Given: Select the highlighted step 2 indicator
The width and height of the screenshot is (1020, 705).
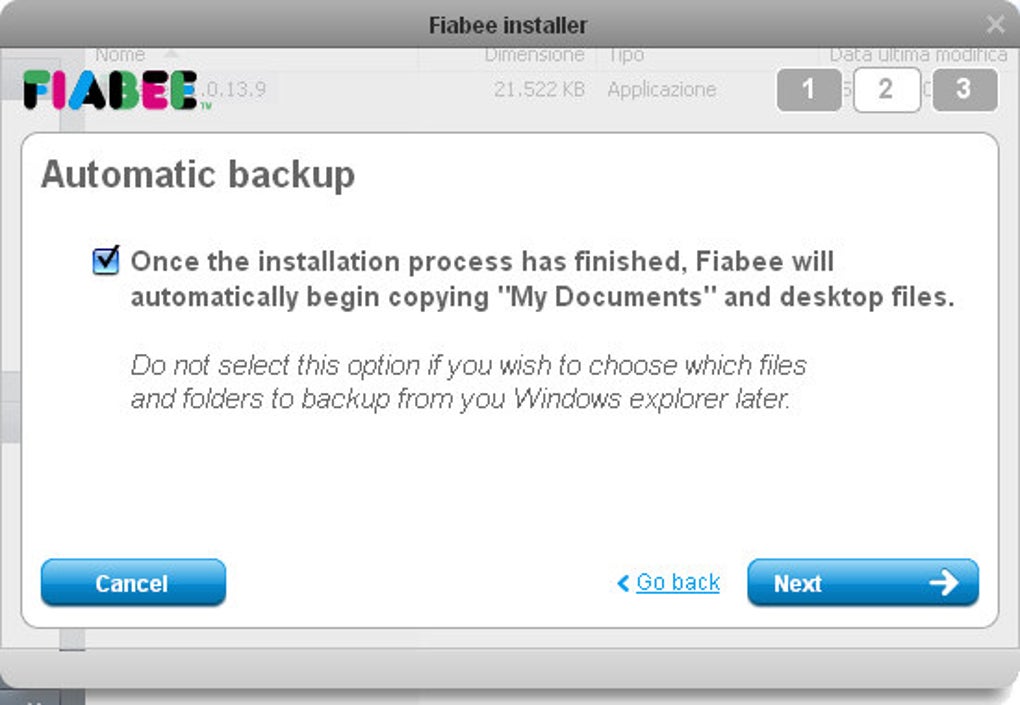Looking at the screenshot, I should tap(886, 90).
